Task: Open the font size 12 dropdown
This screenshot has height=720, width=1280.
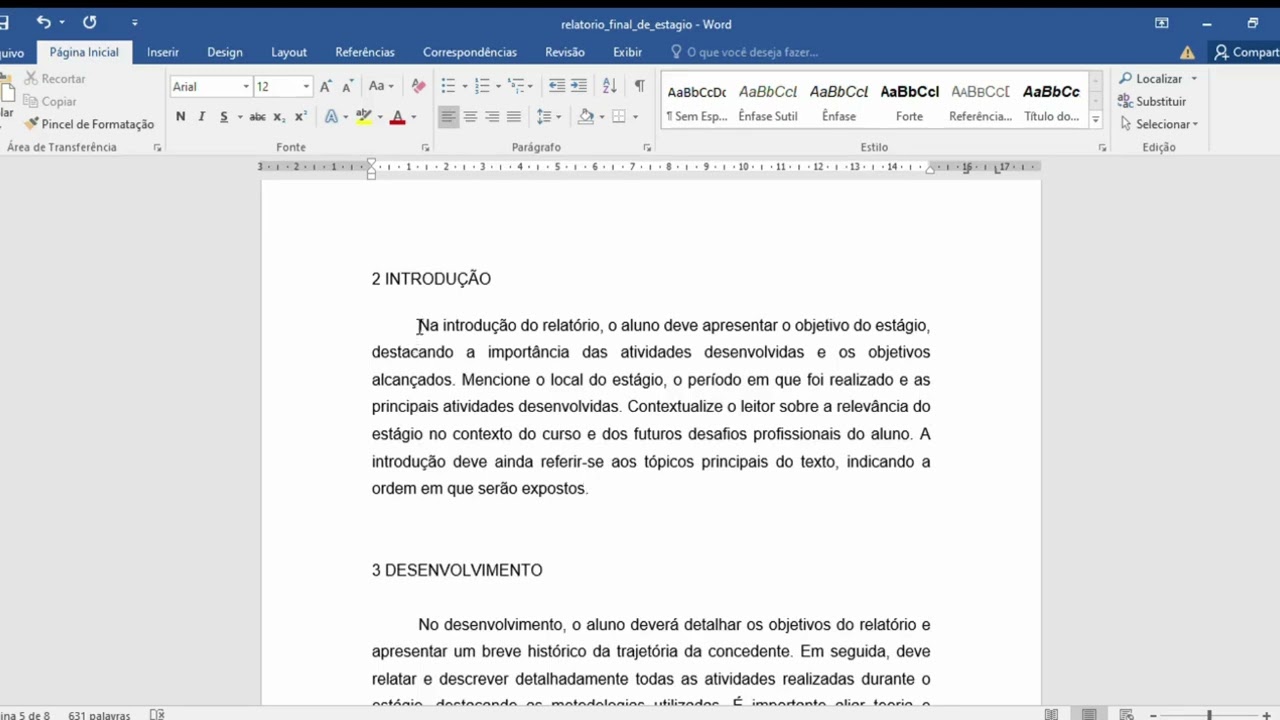Action: [x=306, y=87]
